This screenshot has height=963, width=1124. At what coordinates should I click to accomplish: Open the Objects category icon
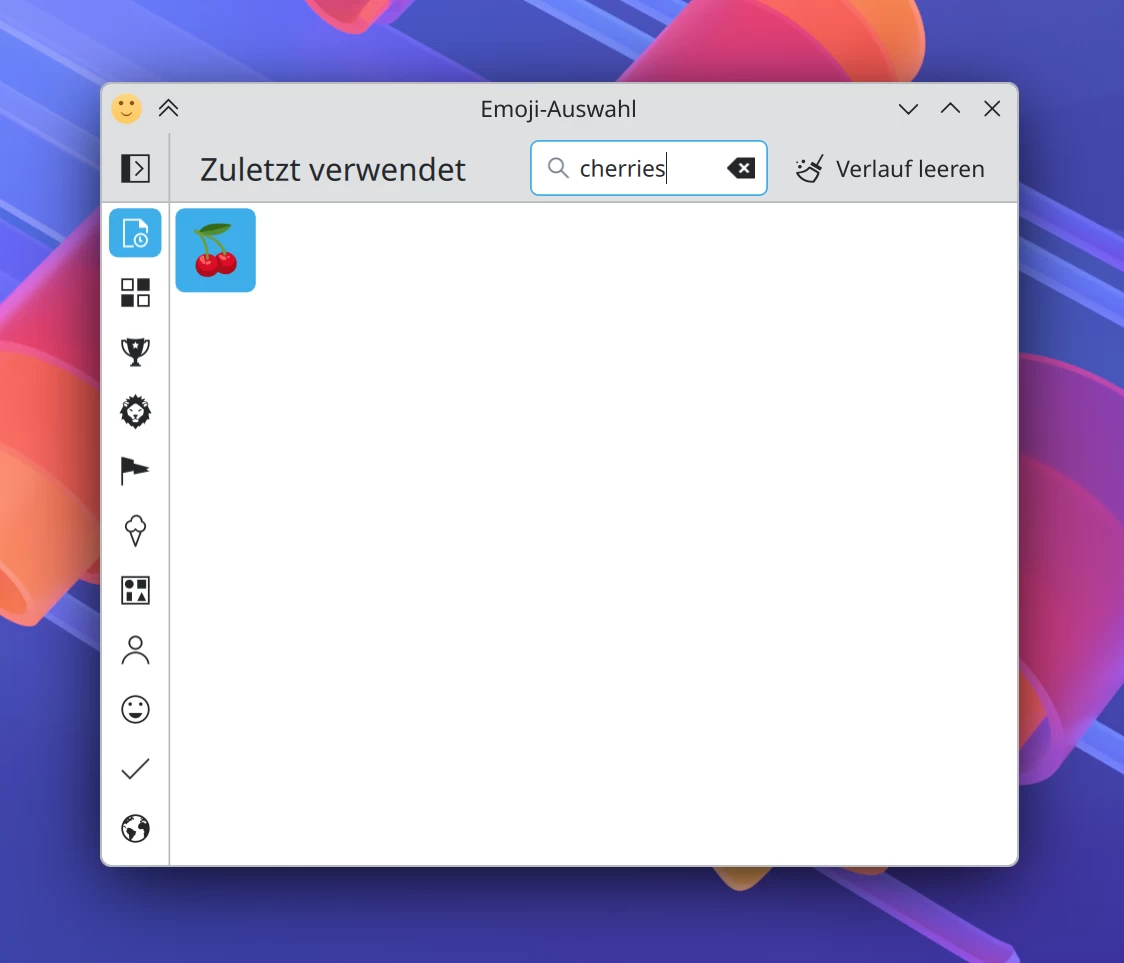135,590
